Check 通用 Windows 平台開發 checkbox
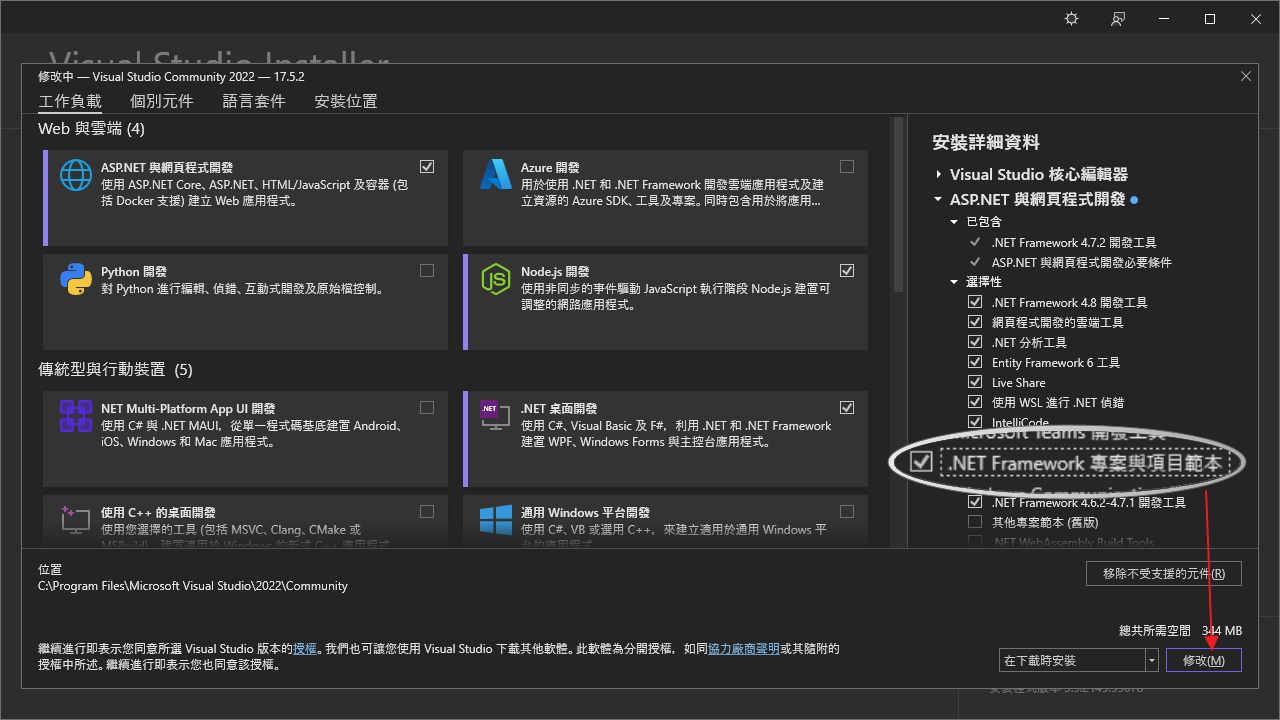Screen dimensions: 1280x720 coord(847,511)
